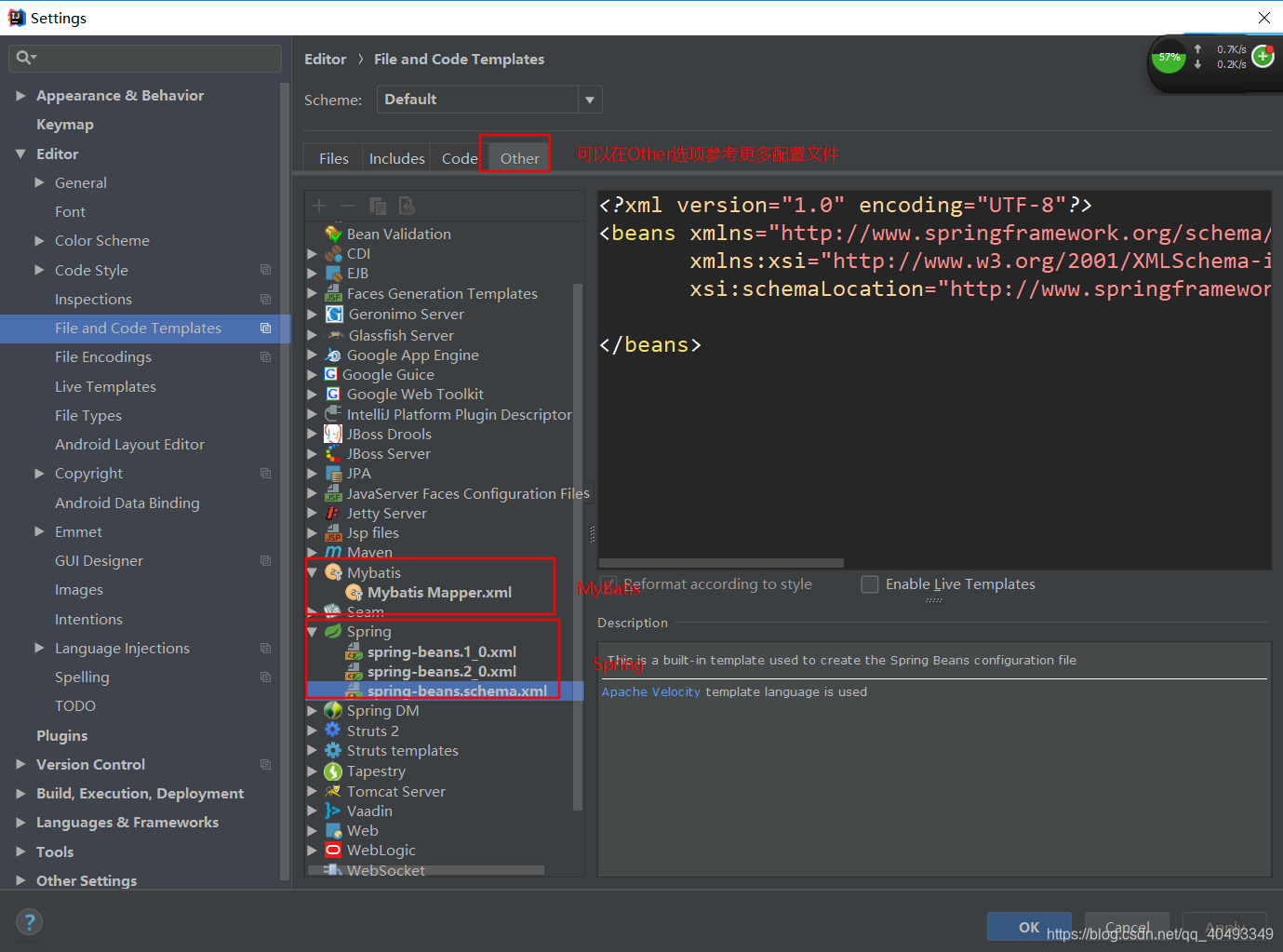Enable the Live Templates checkbox
The image size is (1283, 952).
tap(870, 584)
